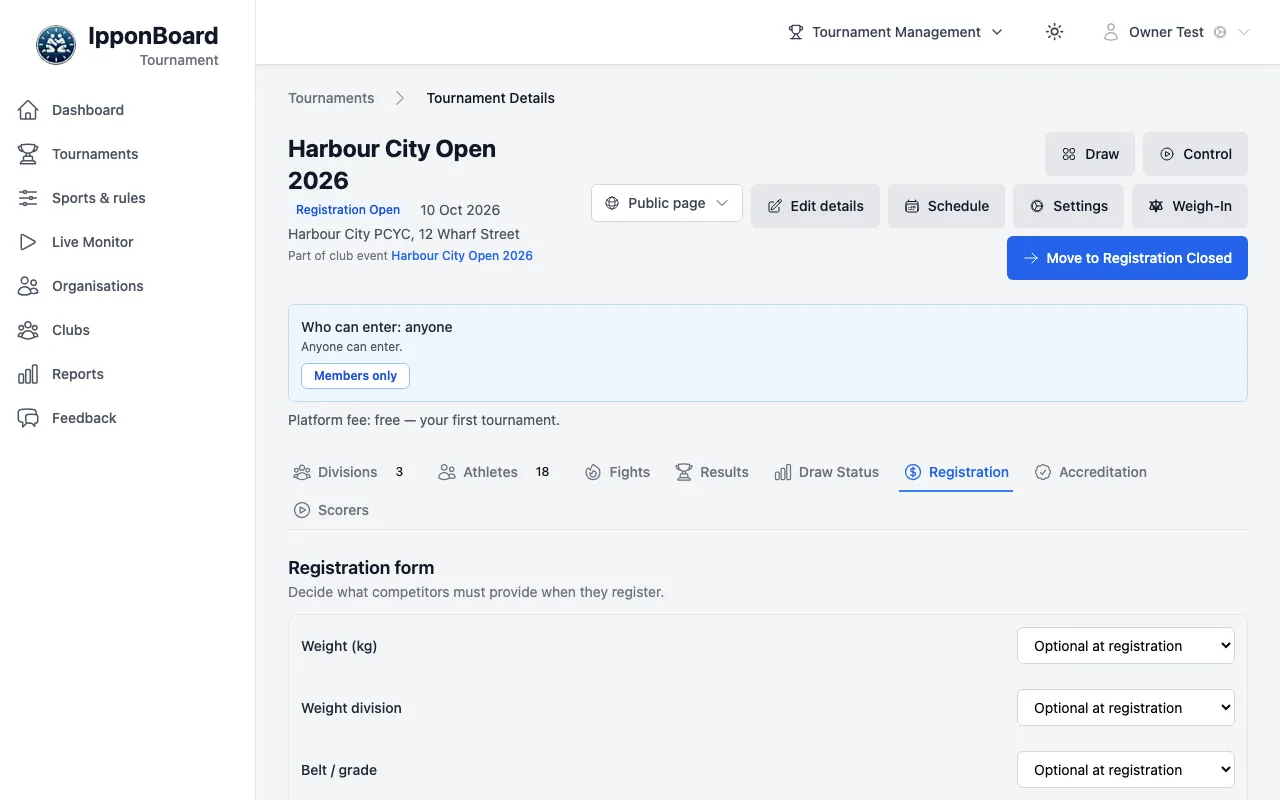Open the Weight (kg) requirement dropdown
Viewport: 1280px width, 800px height.
(1126, 646)
